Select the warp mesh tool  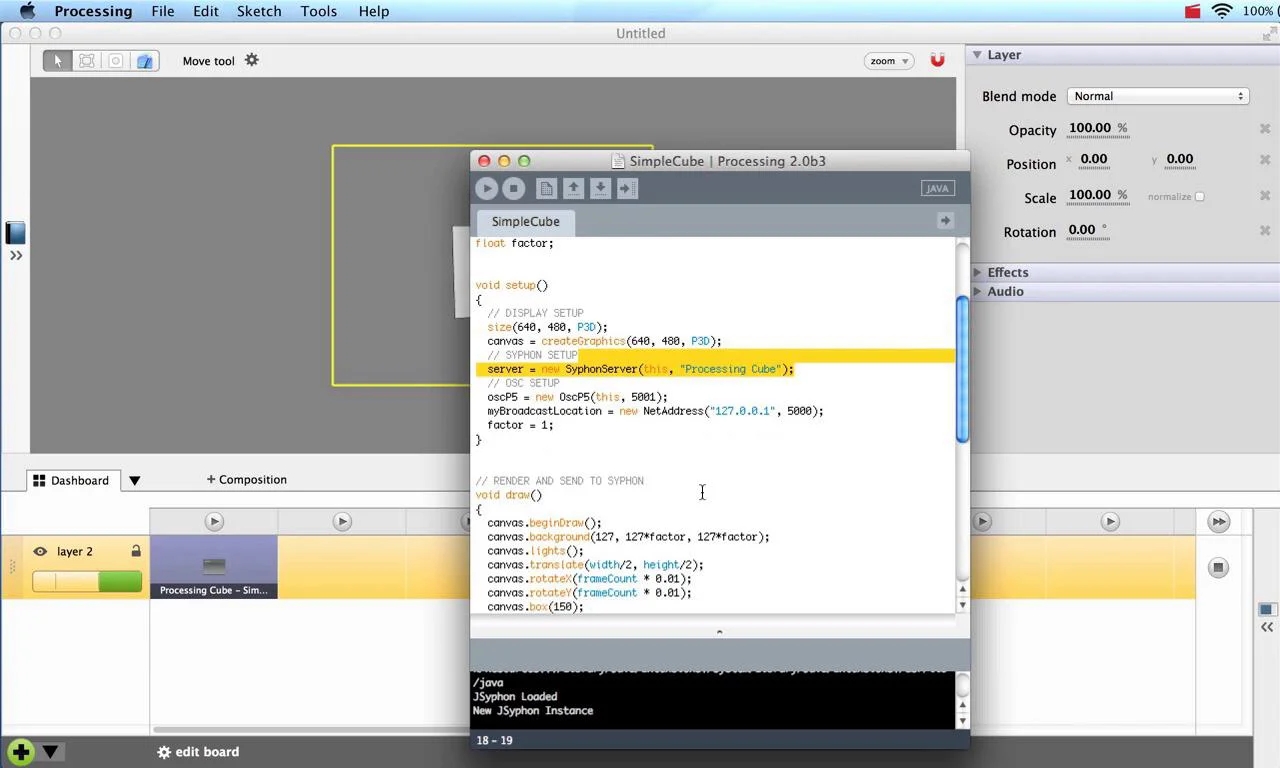point(87,61)
